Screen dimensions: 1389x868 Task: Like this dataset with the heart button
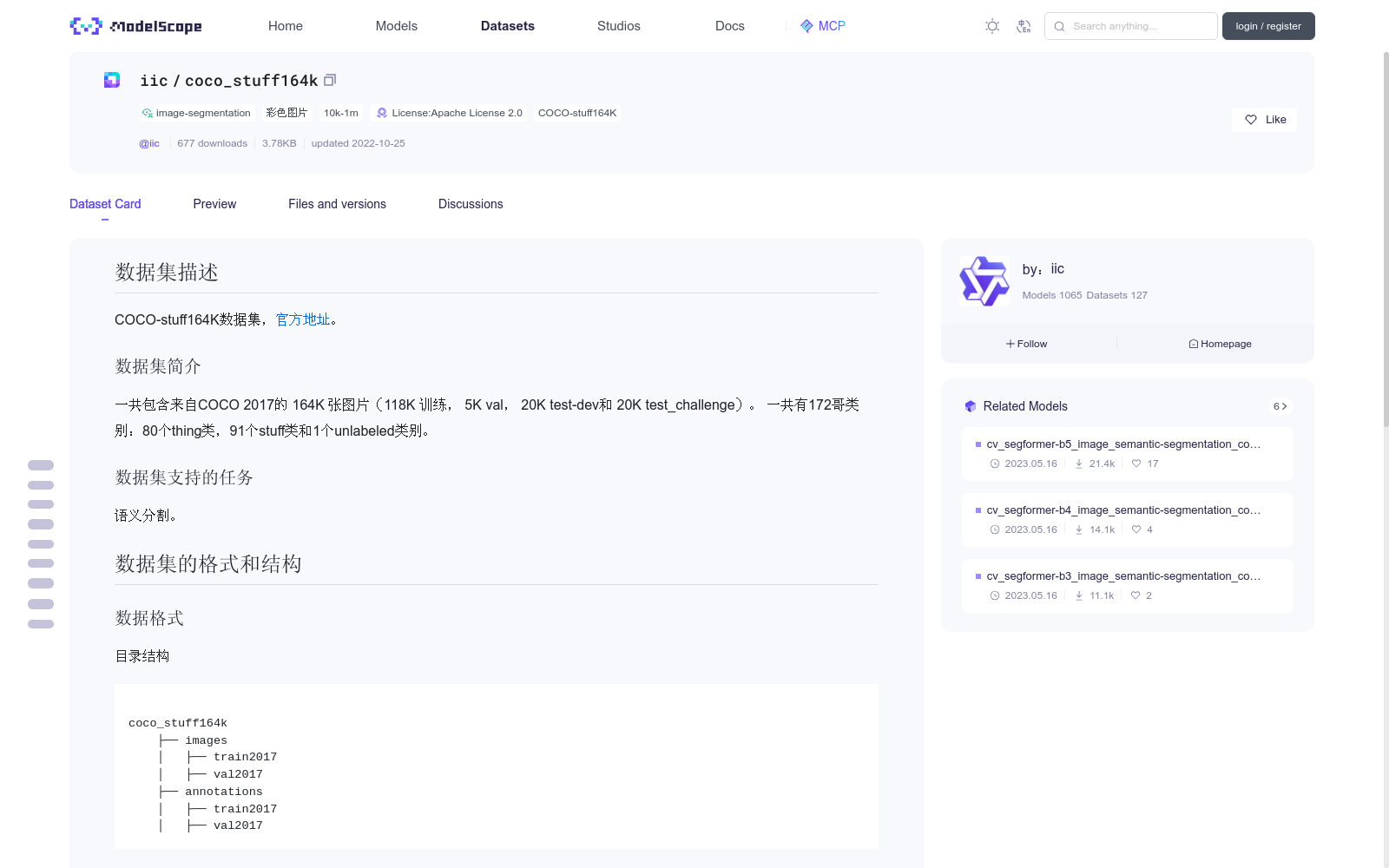tap(1264, 120)
